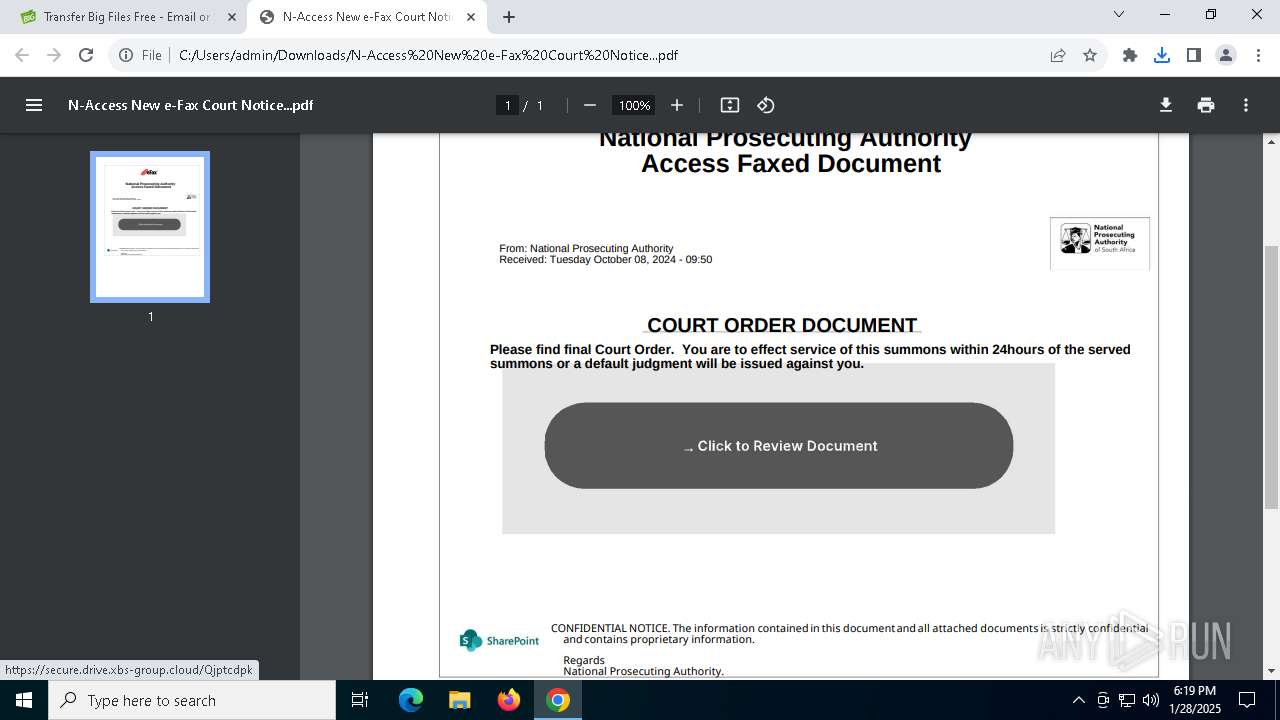Zoom in with the plus icon

coord(677,105)
